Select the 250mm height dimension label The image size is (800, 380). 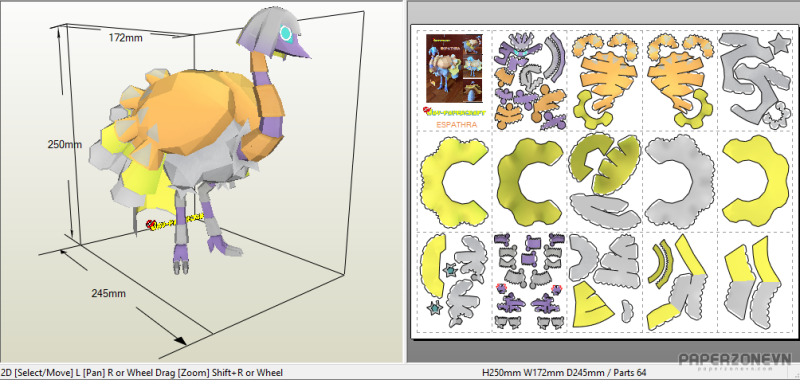pos(65,144)
